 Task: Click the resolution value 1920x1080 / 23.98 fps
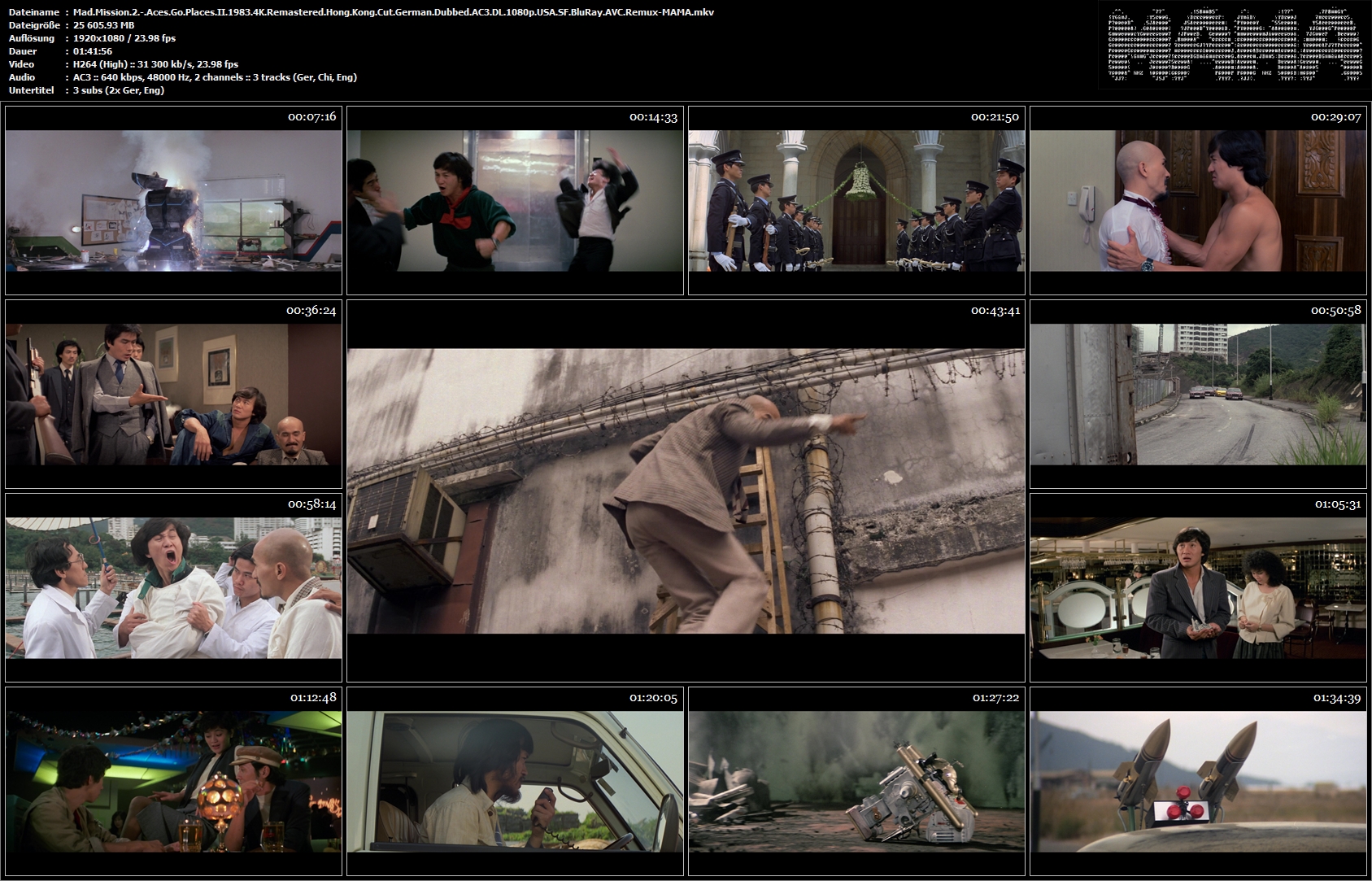click(124, 38)
